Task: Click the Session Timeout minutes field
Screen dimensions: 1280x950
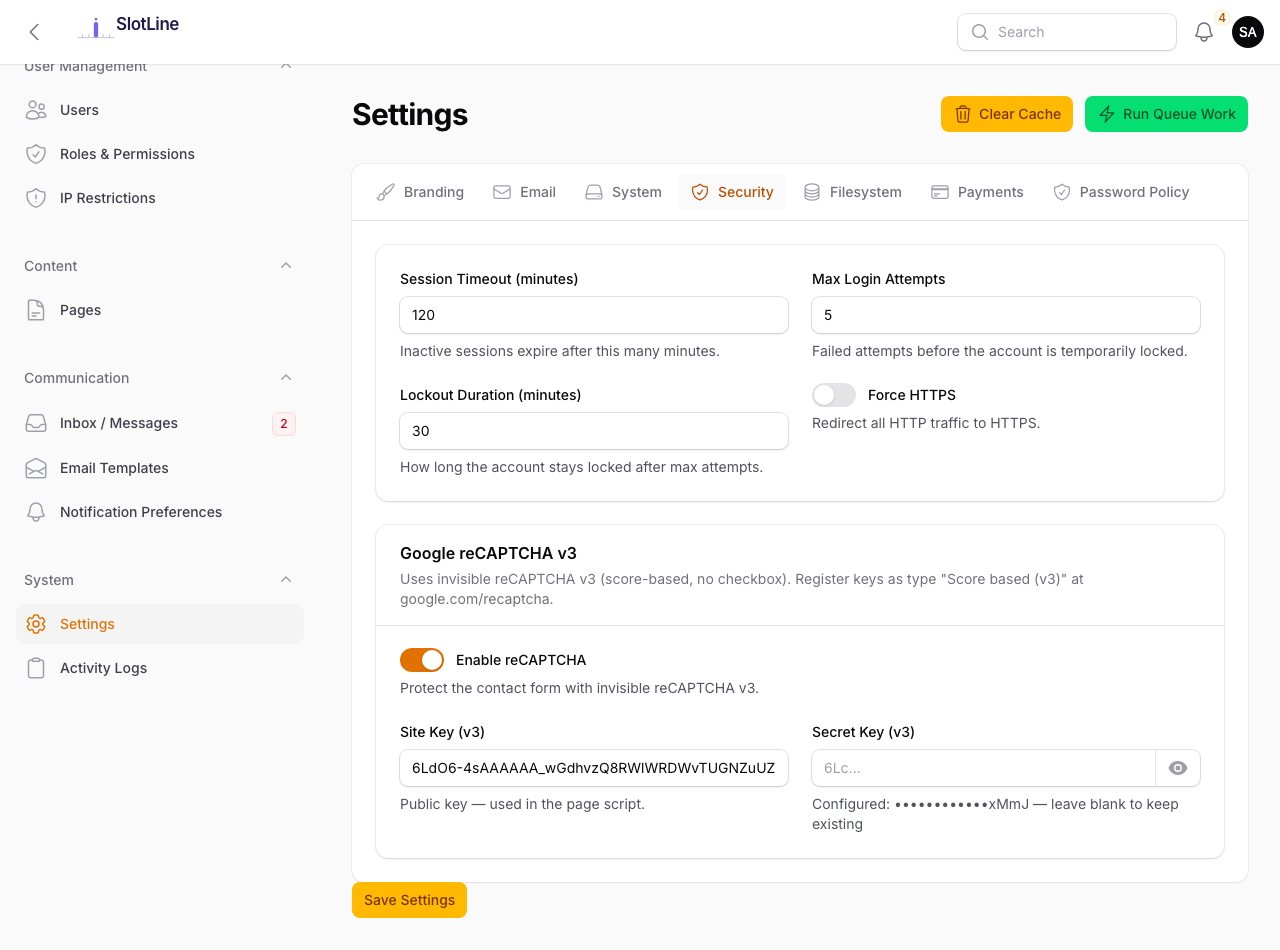Action: [x=594, y=315]
